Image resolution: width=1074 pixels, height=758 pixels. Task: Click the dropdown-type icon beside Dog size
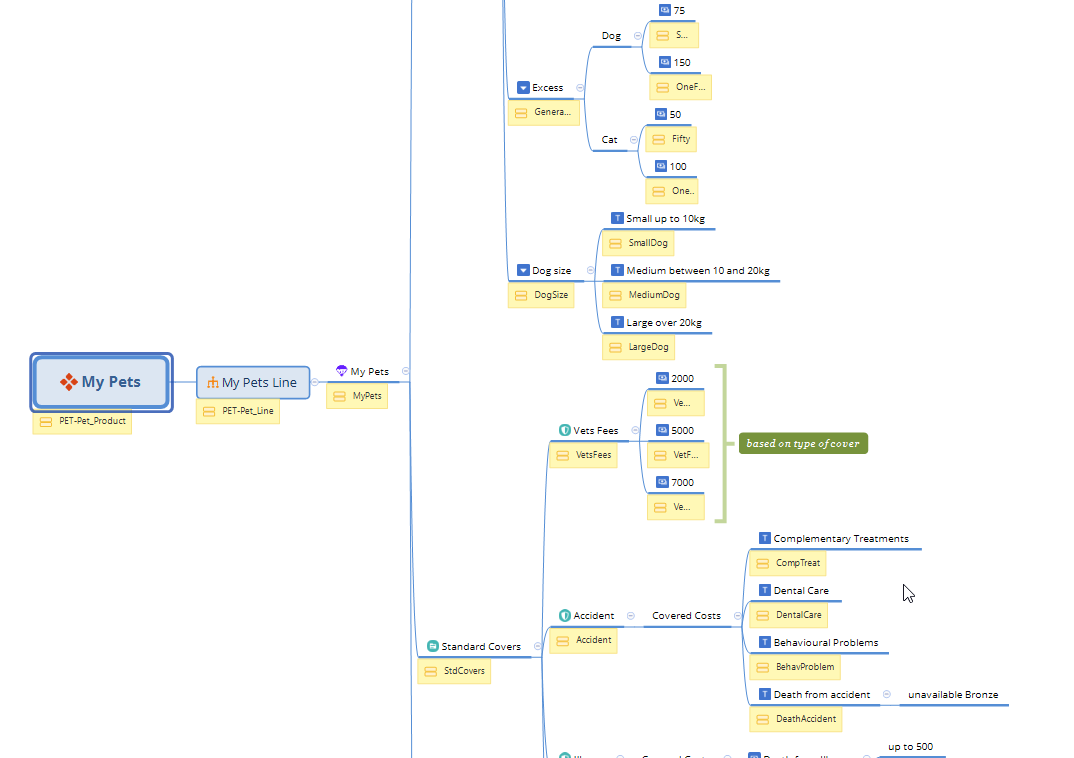523,271
